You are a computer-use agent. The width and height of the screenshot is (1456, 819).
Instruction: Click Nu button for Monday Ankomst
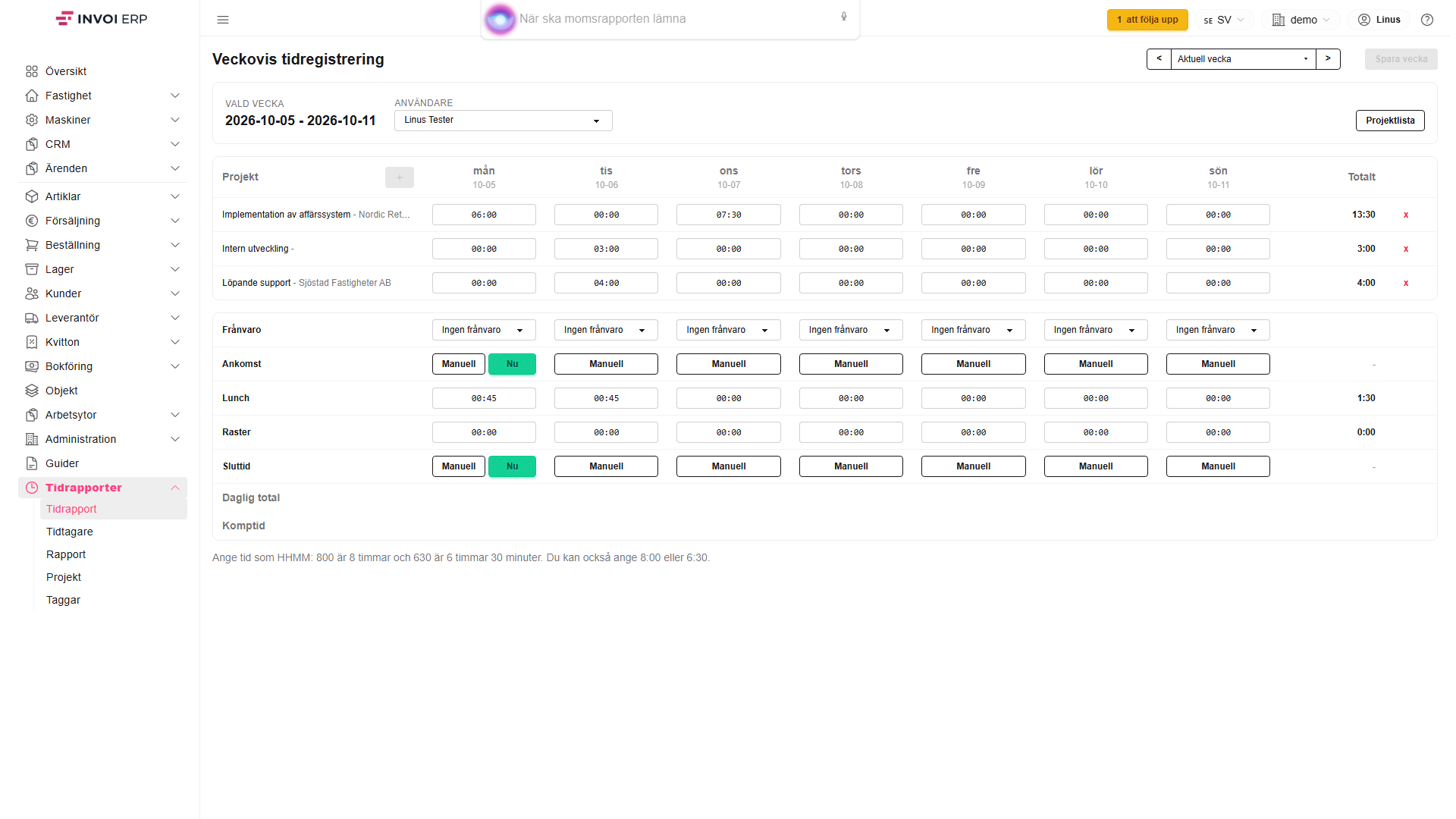click(x=512, y=364)
